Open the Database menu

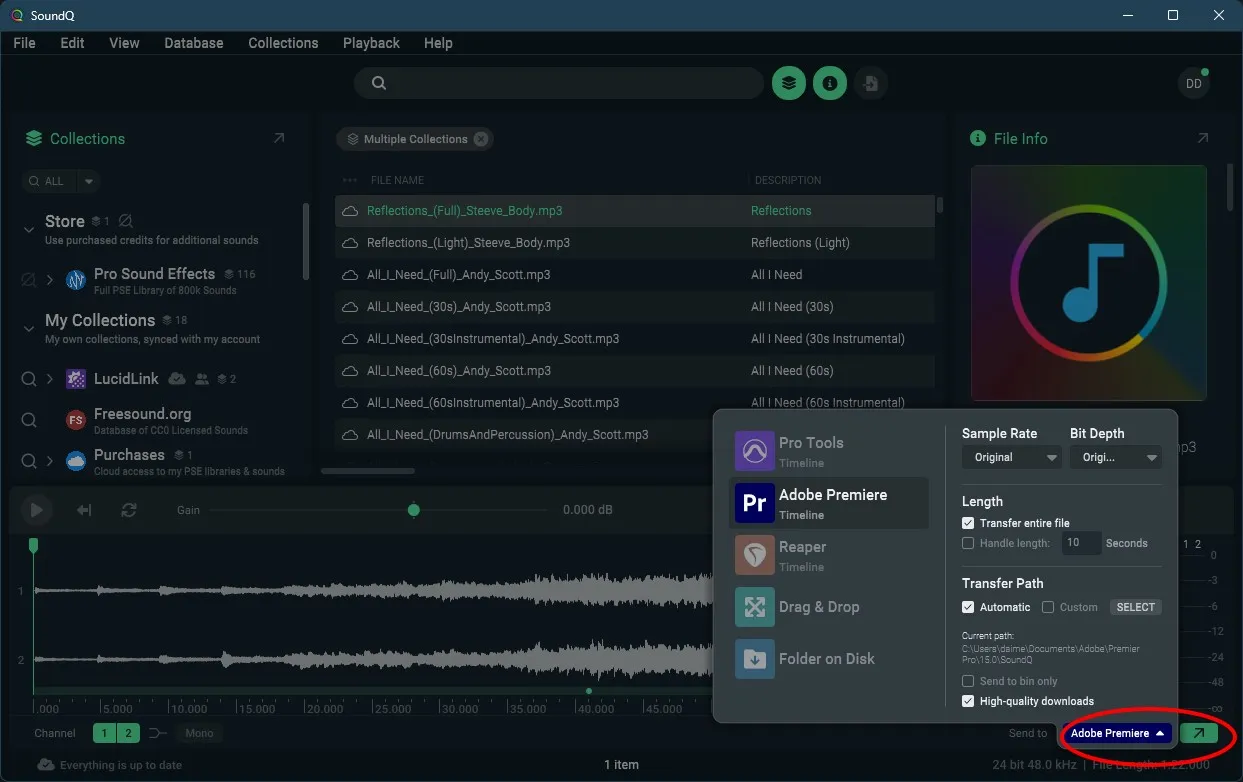tap(194, 43)
